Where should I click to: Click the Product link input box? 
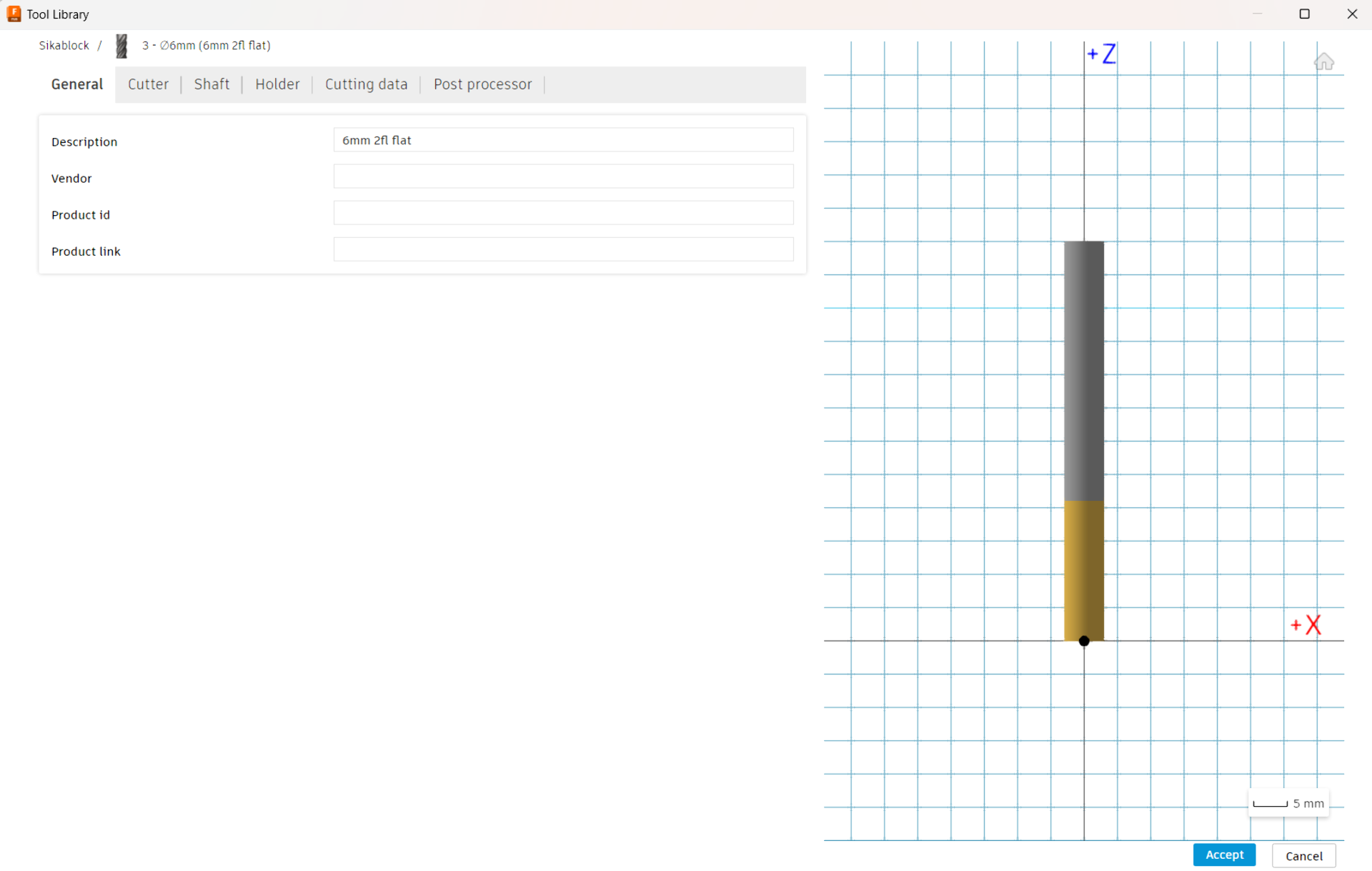(563, 249)
